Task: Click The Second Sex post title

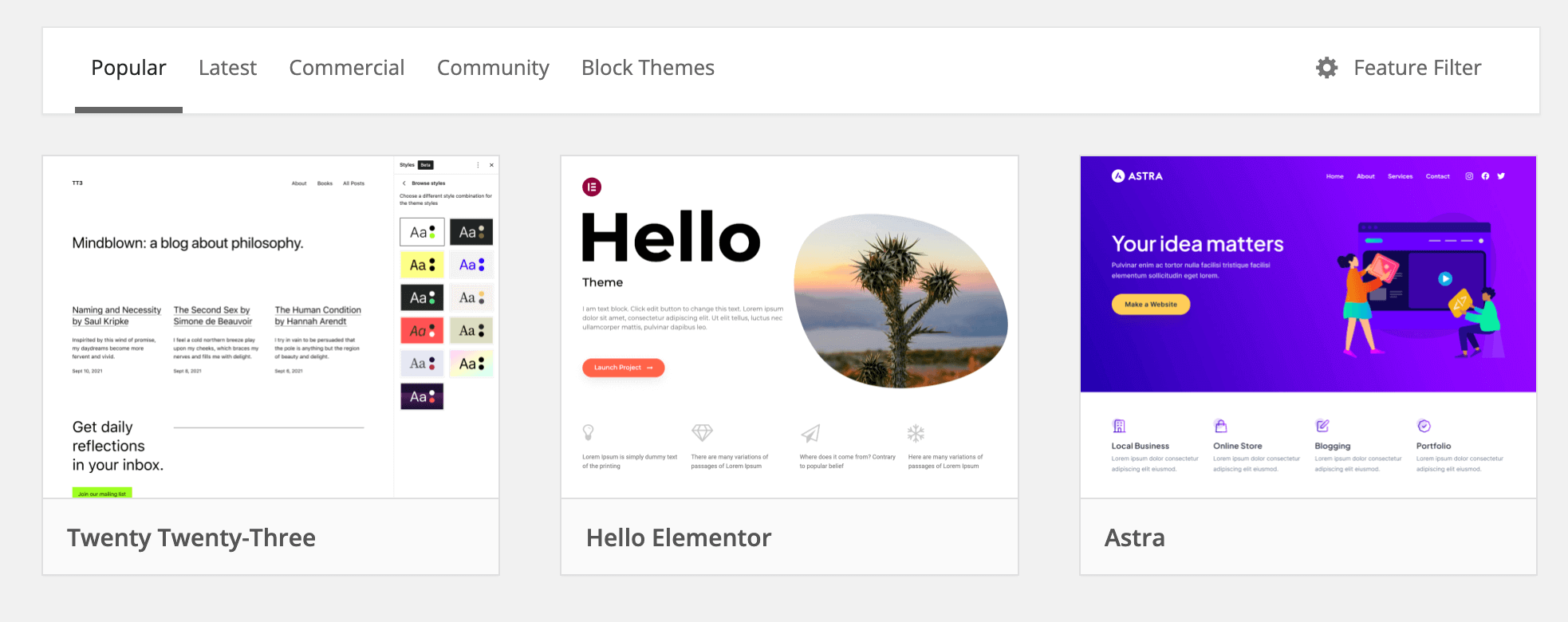Action: coord(213,316)
